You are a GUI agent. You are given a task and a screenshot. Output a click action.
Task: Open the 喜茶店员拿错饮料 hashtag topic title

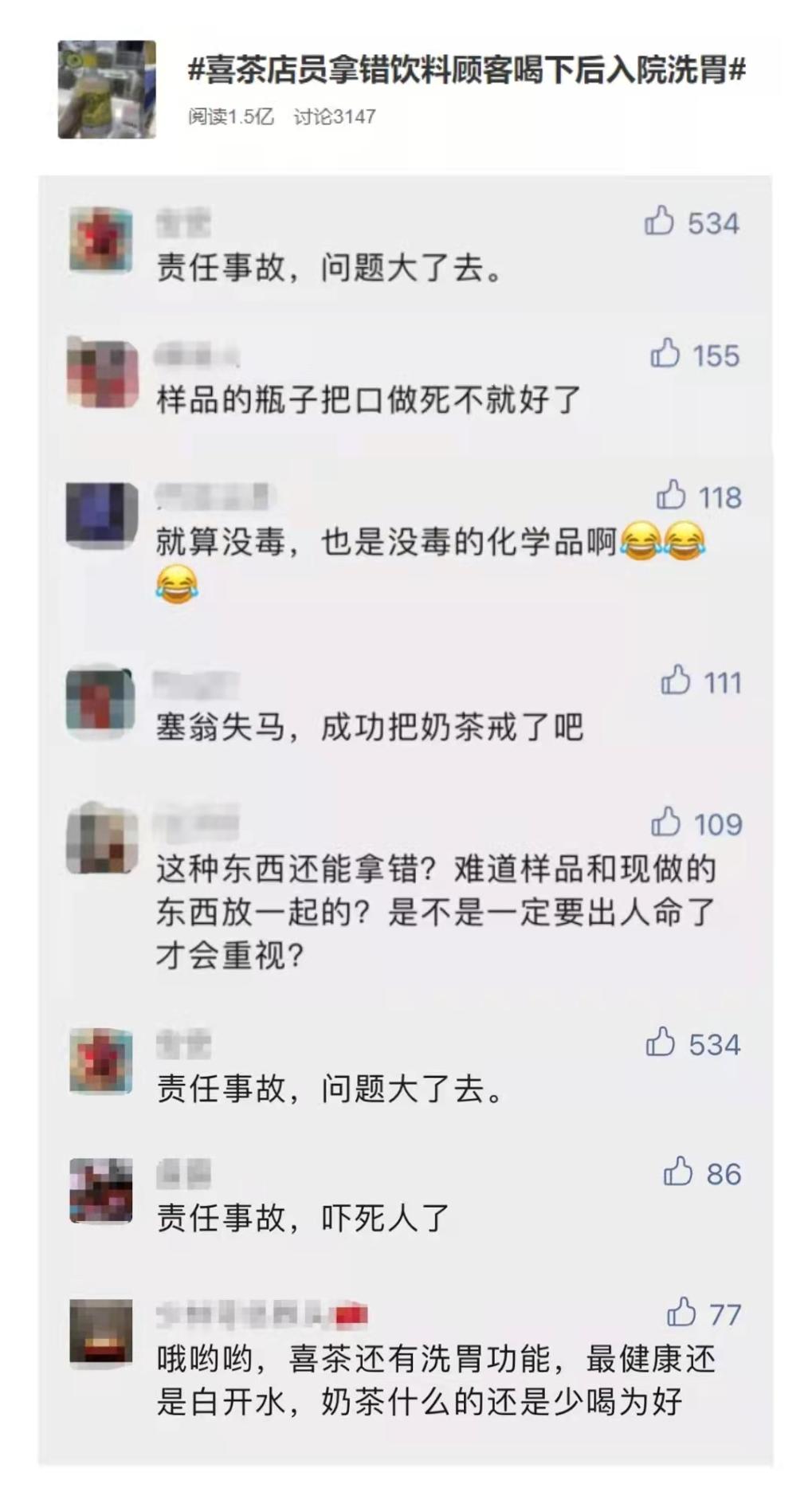coord(467,71)
